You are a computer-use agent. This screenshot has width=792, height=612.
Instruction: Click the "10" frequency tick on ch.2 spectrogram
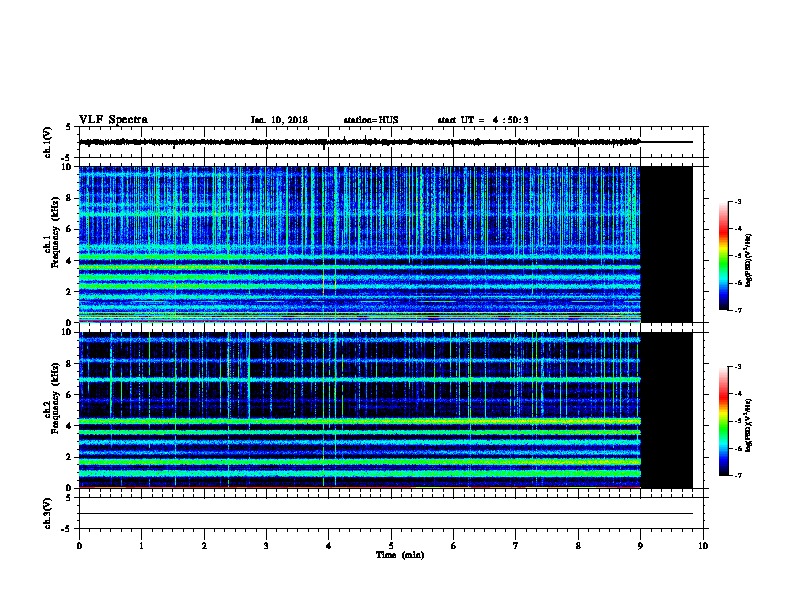tap(68, 332)
